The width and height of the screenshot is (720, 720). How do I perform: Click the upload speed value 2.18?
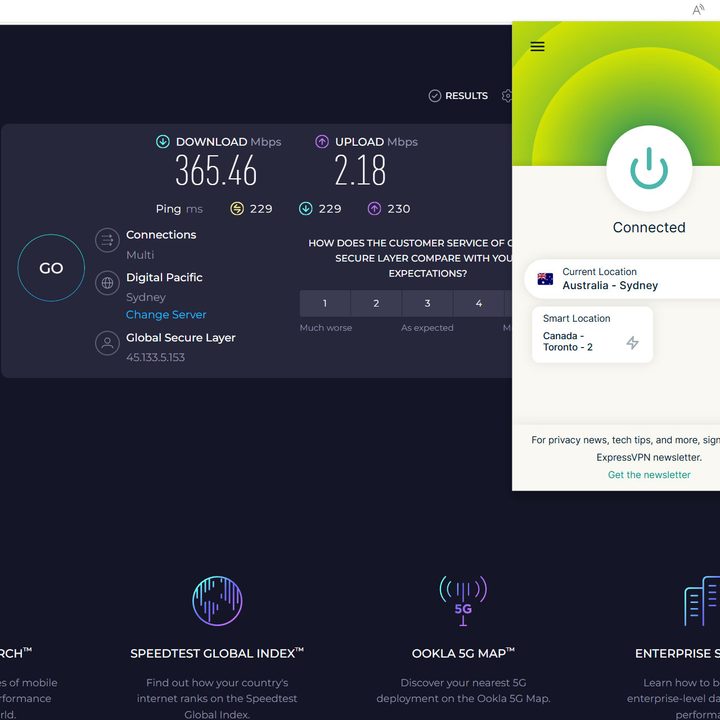tap(360, 170)
